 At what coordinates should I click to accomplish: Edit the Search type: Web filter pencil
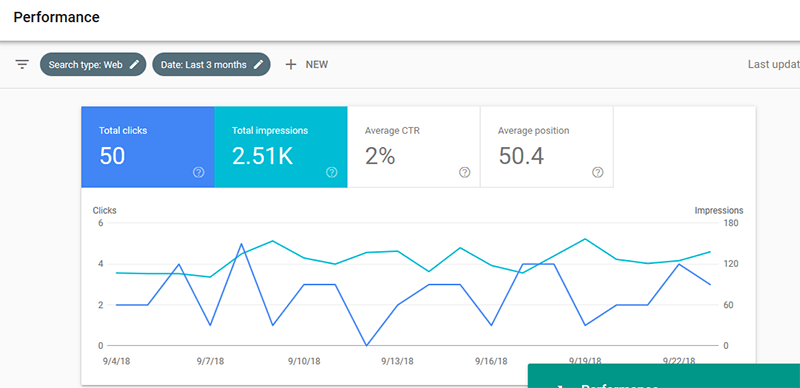point(134,65)
